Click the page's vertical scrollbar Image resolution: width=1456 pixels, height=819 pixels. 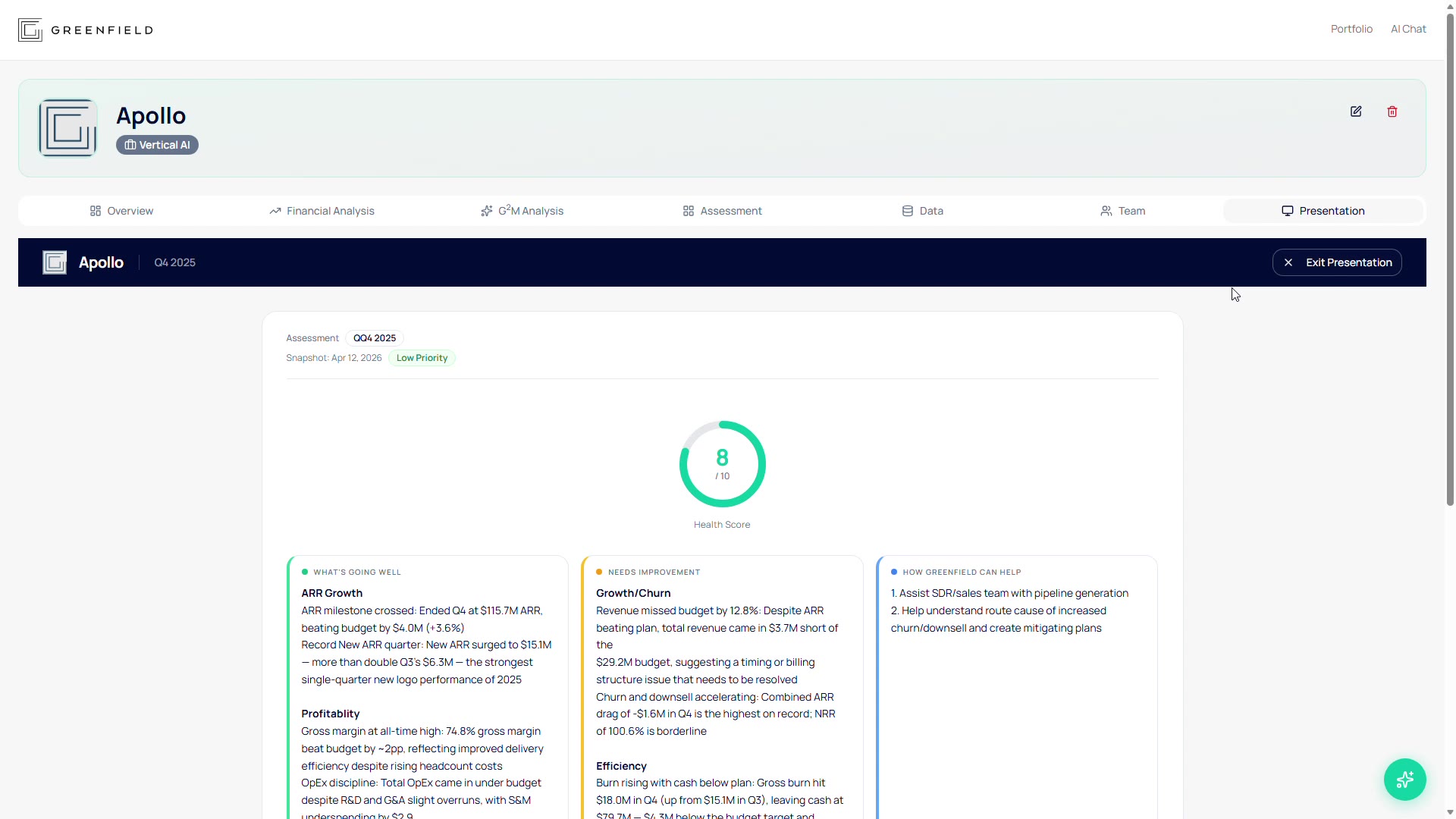click(1450, 258)
